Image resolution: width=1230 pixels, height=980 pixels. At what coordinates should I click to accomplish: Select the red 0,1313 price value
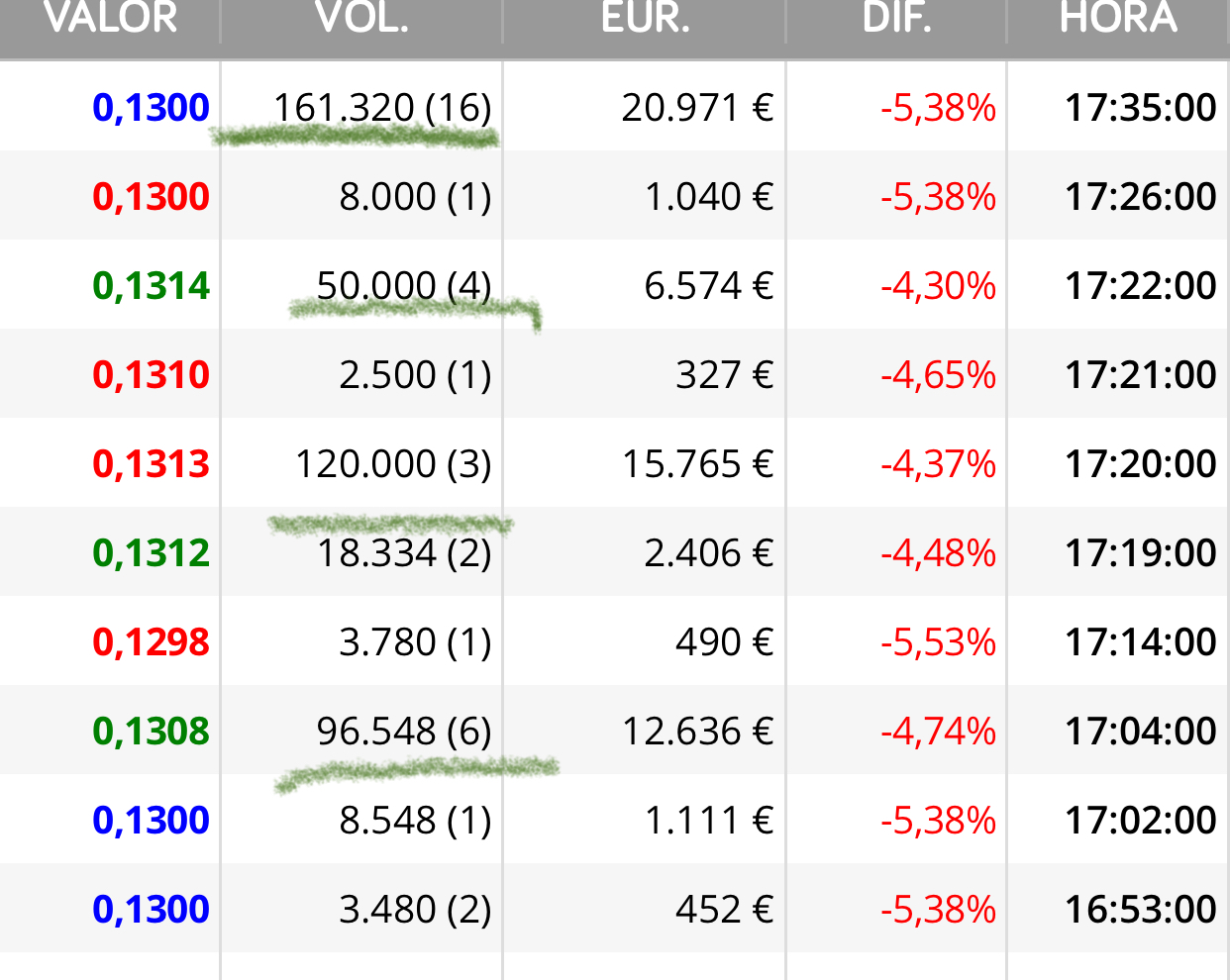click(152, 464)
